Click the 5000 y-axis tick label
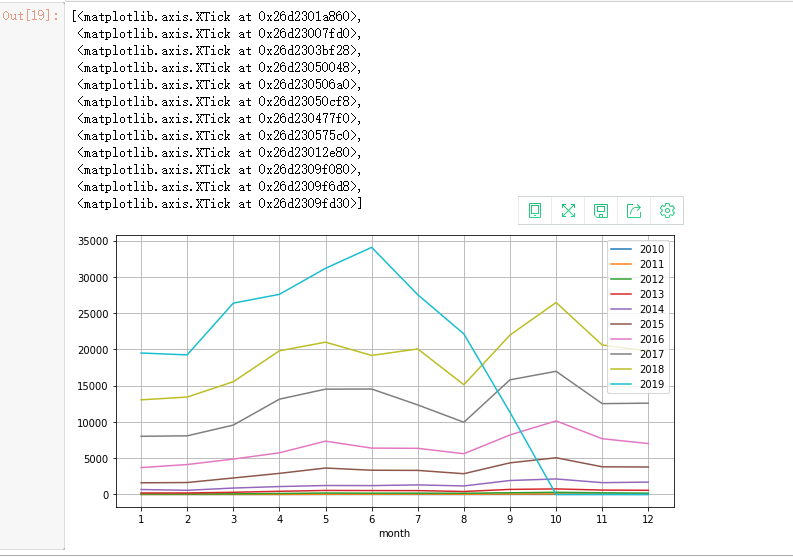Image resolution: width=793 pixels, height=558 pixels. click(x=96, y=459)
